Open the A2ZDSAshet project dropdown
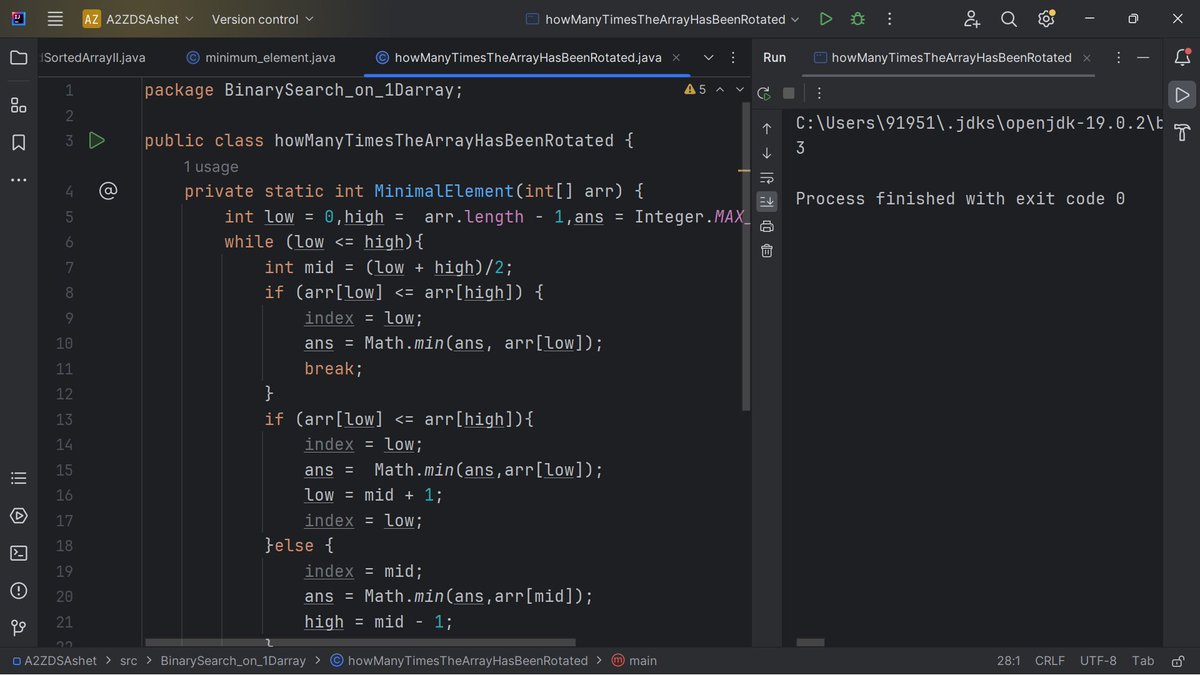The height and width of the screenshot is (675, 1200). click(x=139, y=19)
